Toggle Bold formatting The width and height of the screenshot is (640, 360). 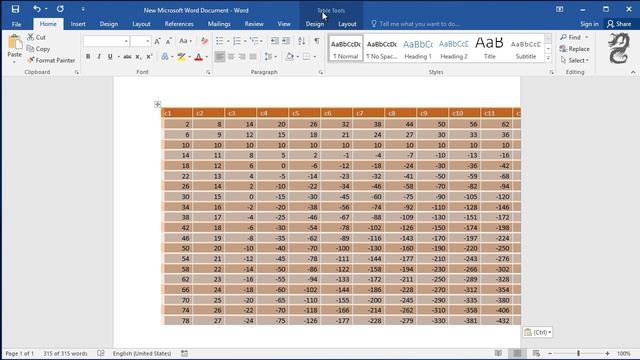(88, 57)
